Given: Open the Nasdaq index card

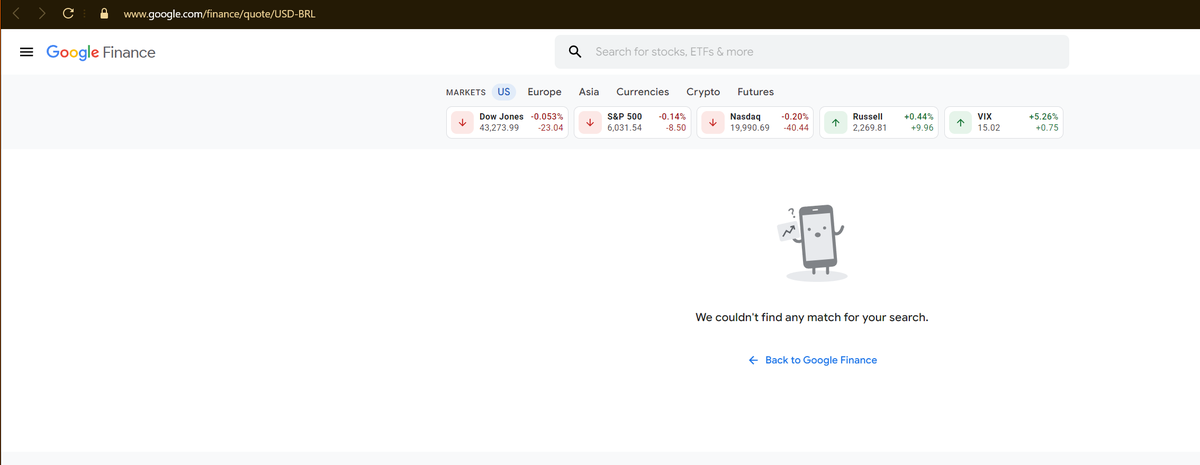Looking at the screenshot, I should coord(755,123).
